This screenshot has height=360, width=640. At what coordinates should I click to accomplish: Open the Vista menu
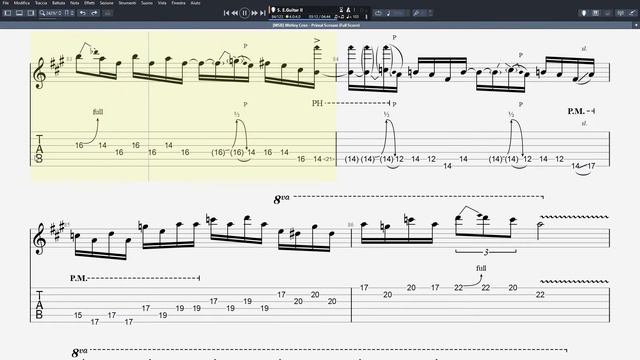coord(162,3)
